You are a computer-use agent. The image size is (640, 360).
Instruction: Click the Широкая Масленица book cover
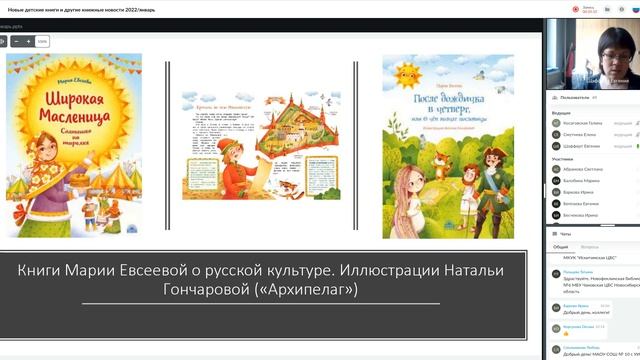tap(74, 145)
